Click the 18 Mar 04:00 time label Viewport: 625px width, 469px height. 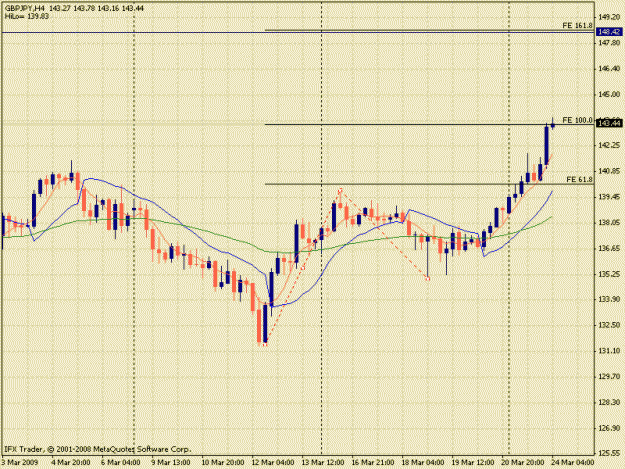pyautogui.click(x=423, y=462)
